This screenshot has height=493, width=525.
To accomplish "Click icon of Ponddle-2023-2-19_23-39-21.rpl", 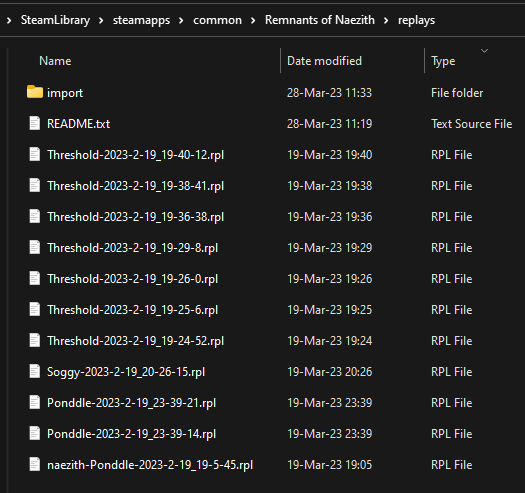I will click(35, 402).
